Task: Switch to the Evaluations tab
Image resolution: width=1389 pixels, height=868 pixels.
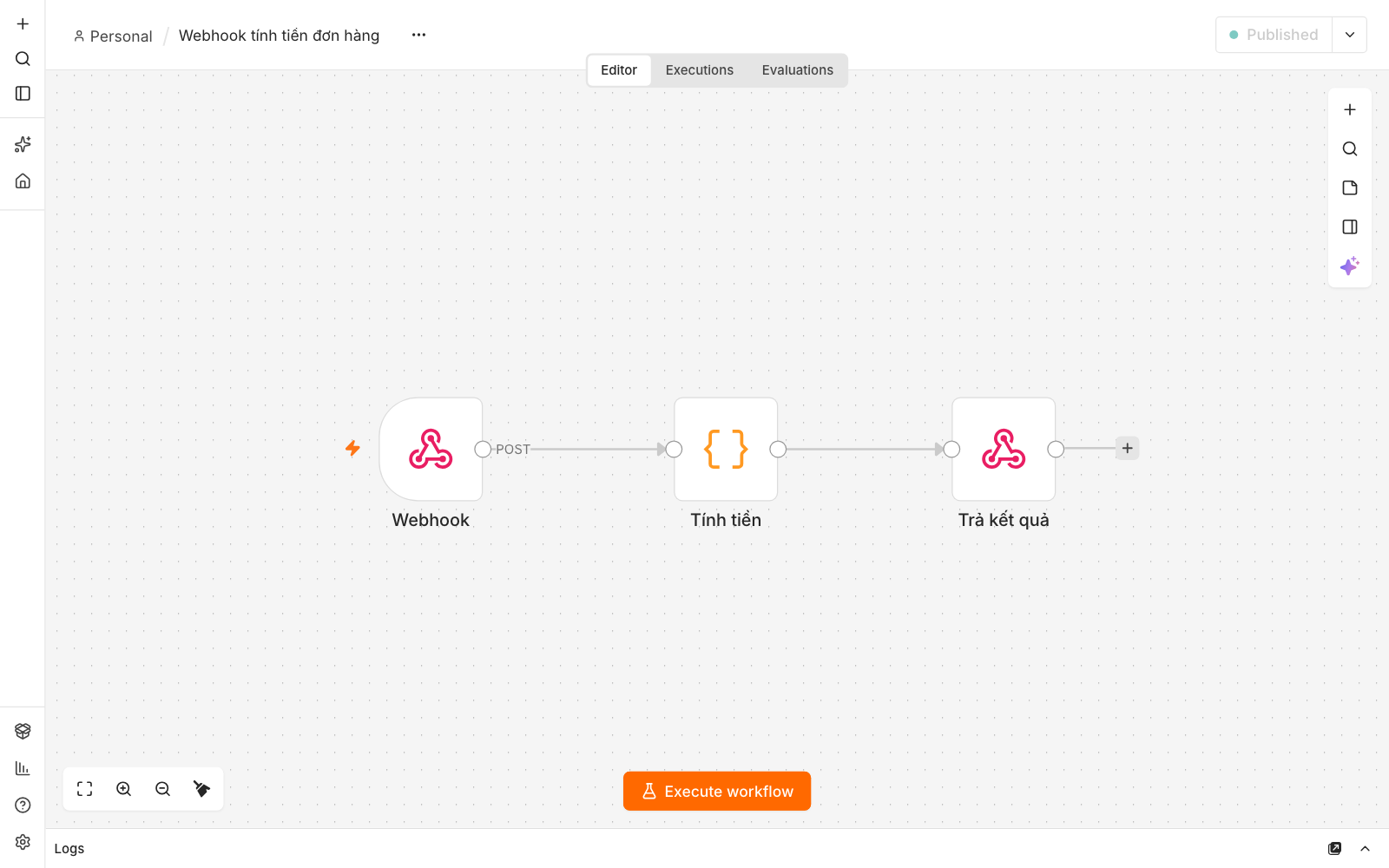Action: pyautogui.click(x=798, y=70)
